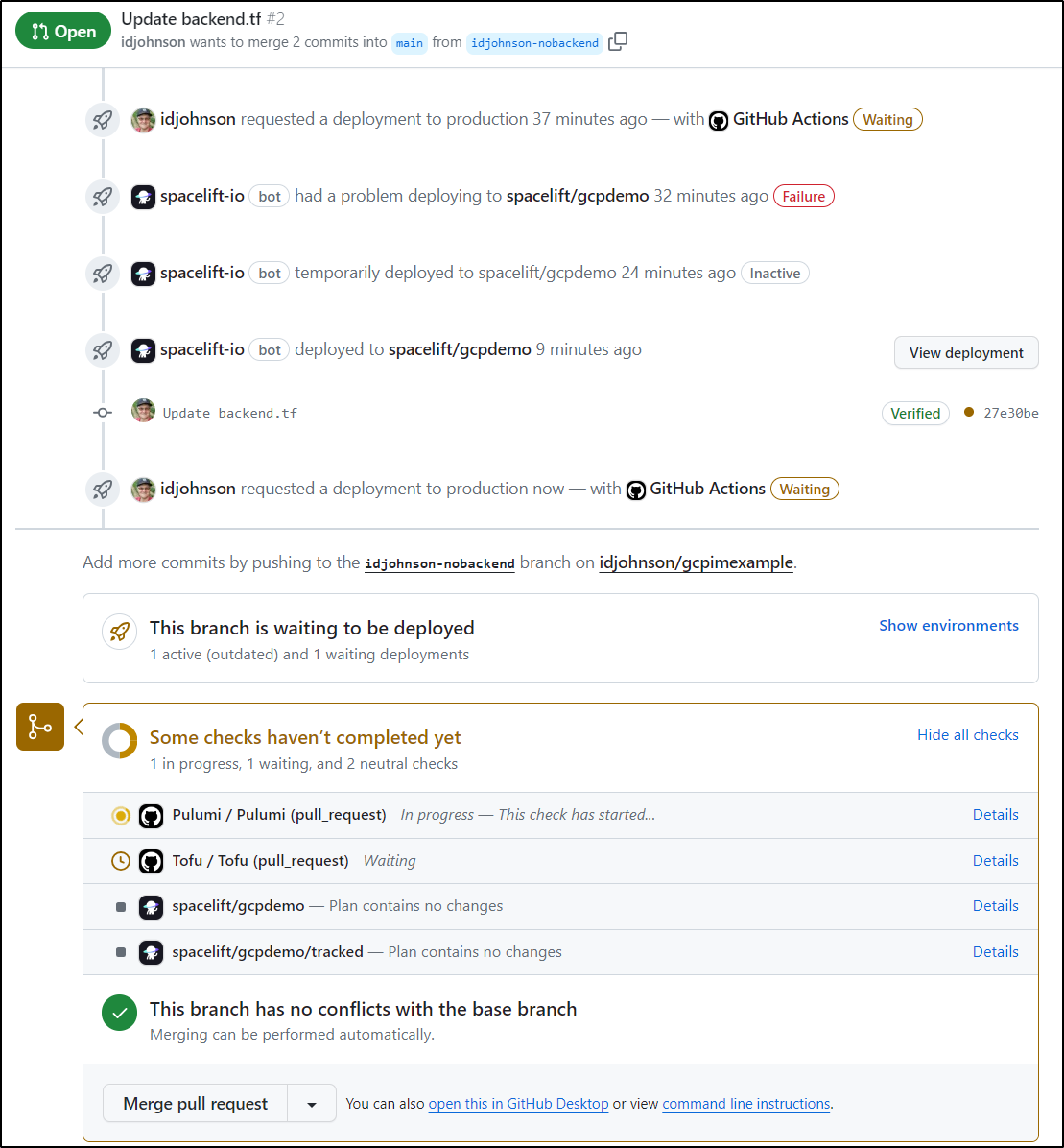Click the spacelift/gcpdemo environment in the 9 minutes ago row
The width and height of the screenshot is (1064, 1148).
click(x=460, y=350)
